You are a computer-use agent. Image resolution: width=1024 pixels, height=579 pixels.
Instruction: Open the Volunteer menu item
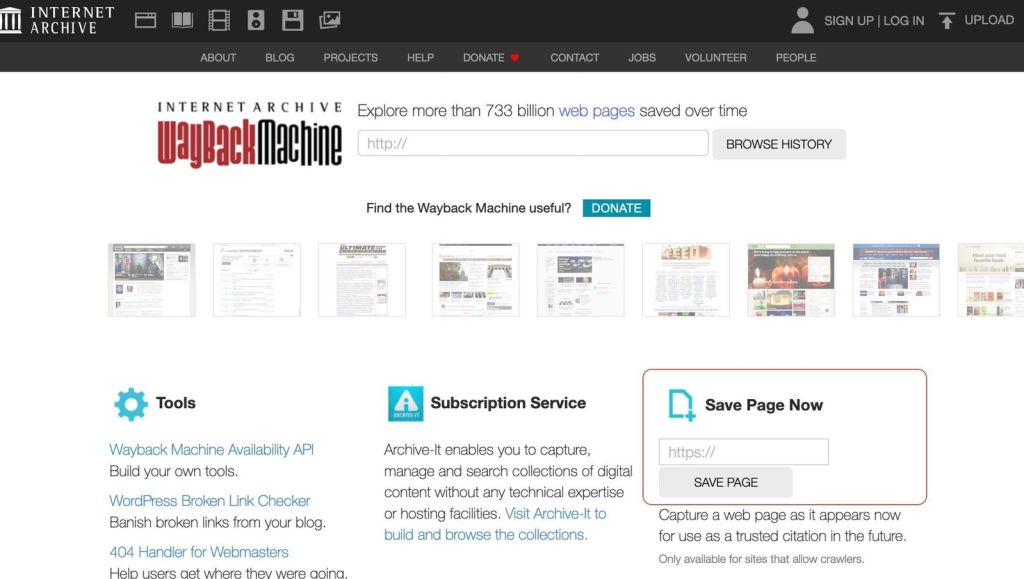[x=716, y=57]
